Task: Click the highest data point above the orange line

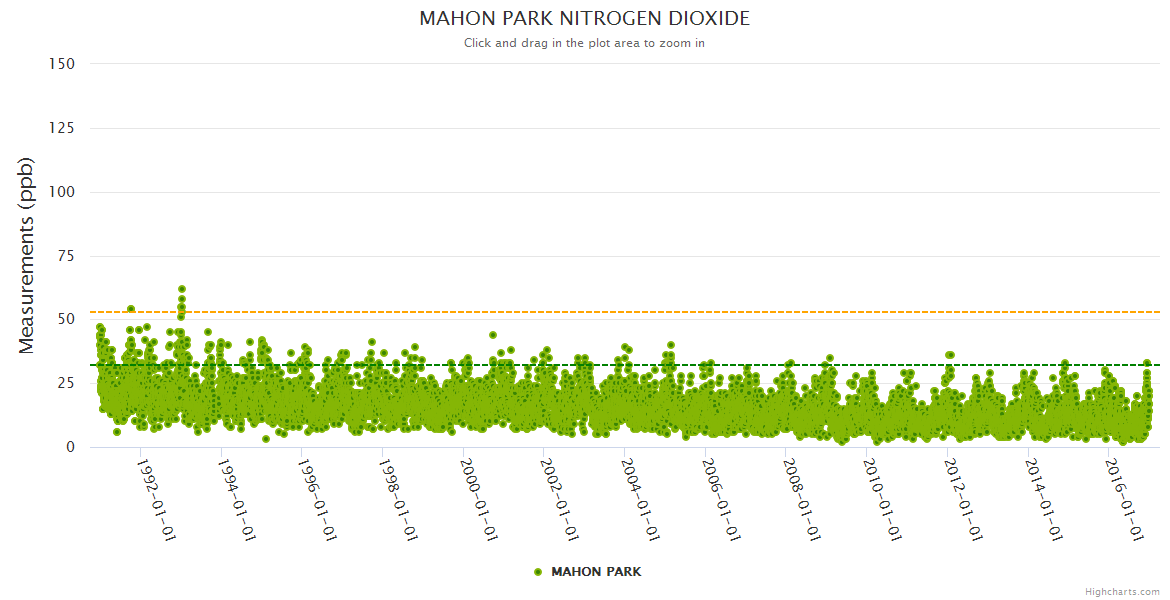Action: [182, 289]
